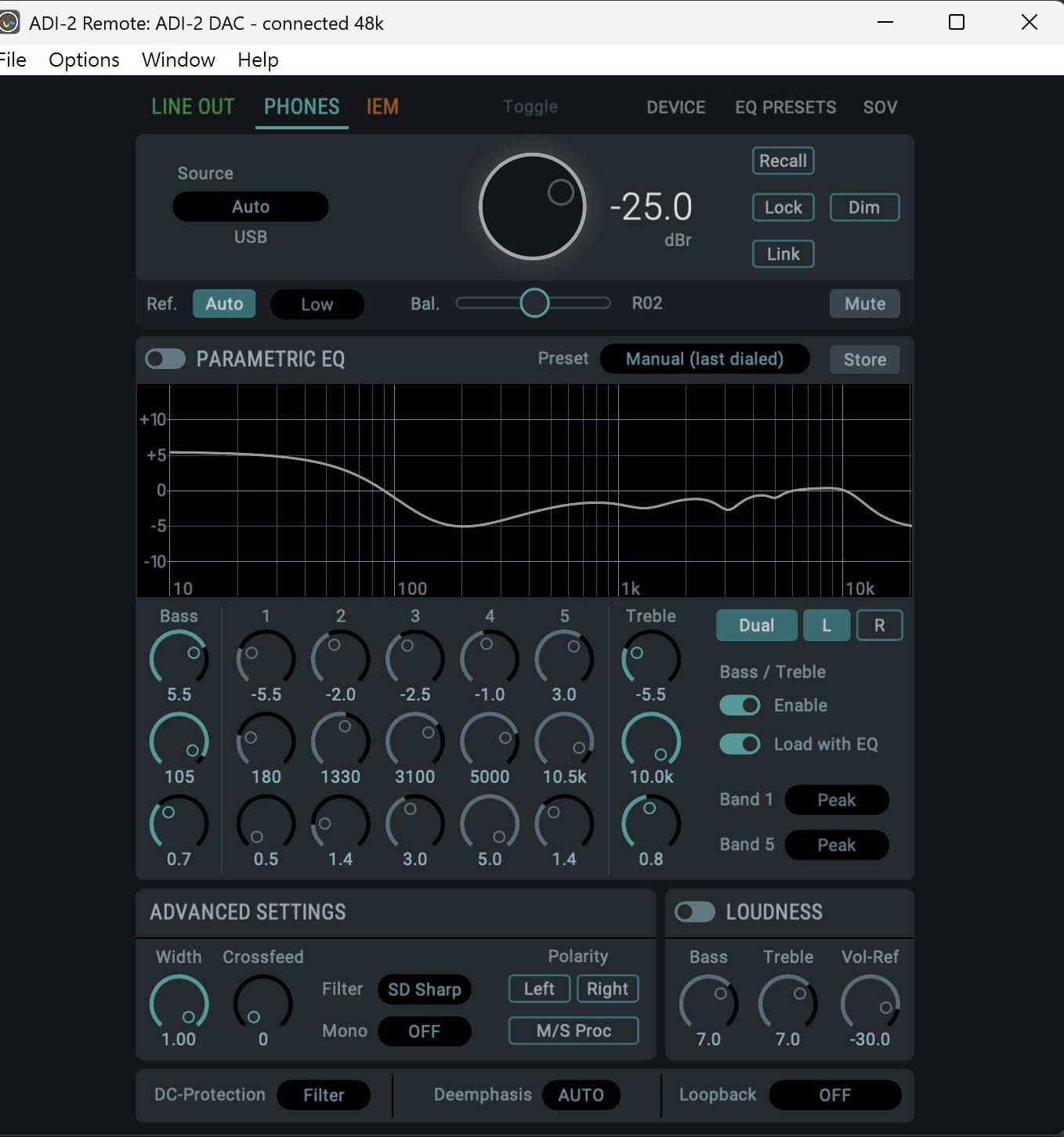The image size is (1064, 1137).
Task: Open the Ref. Low level dropdown
Action: click(317, 304)
